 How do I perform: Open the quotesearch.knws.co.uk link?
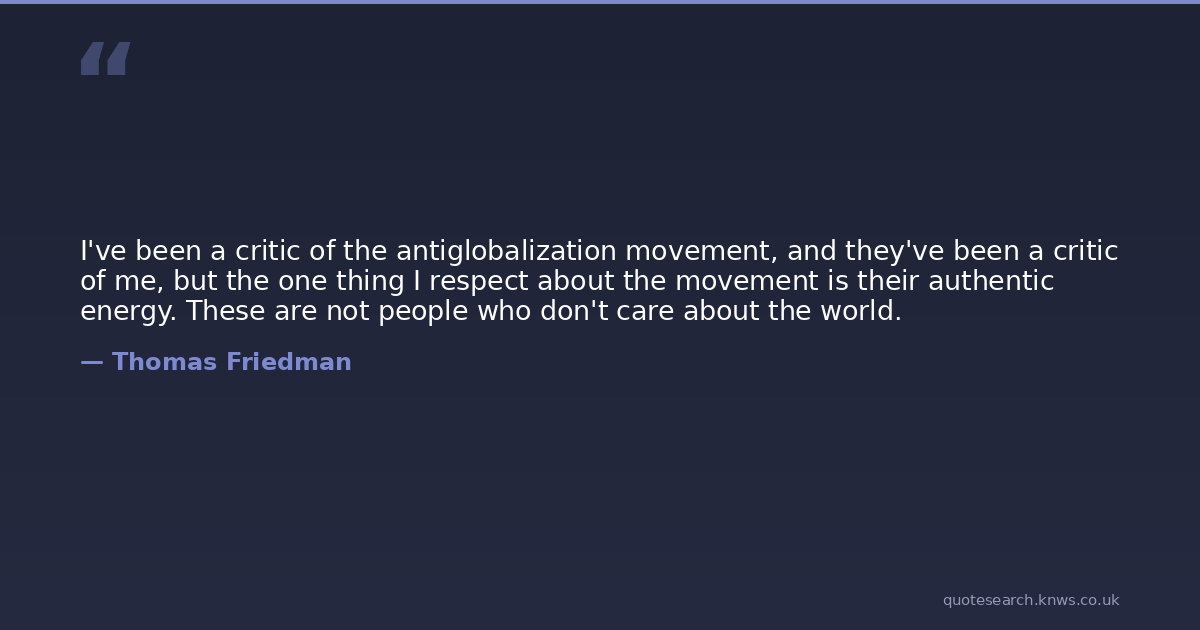[x=1030, y=600]
